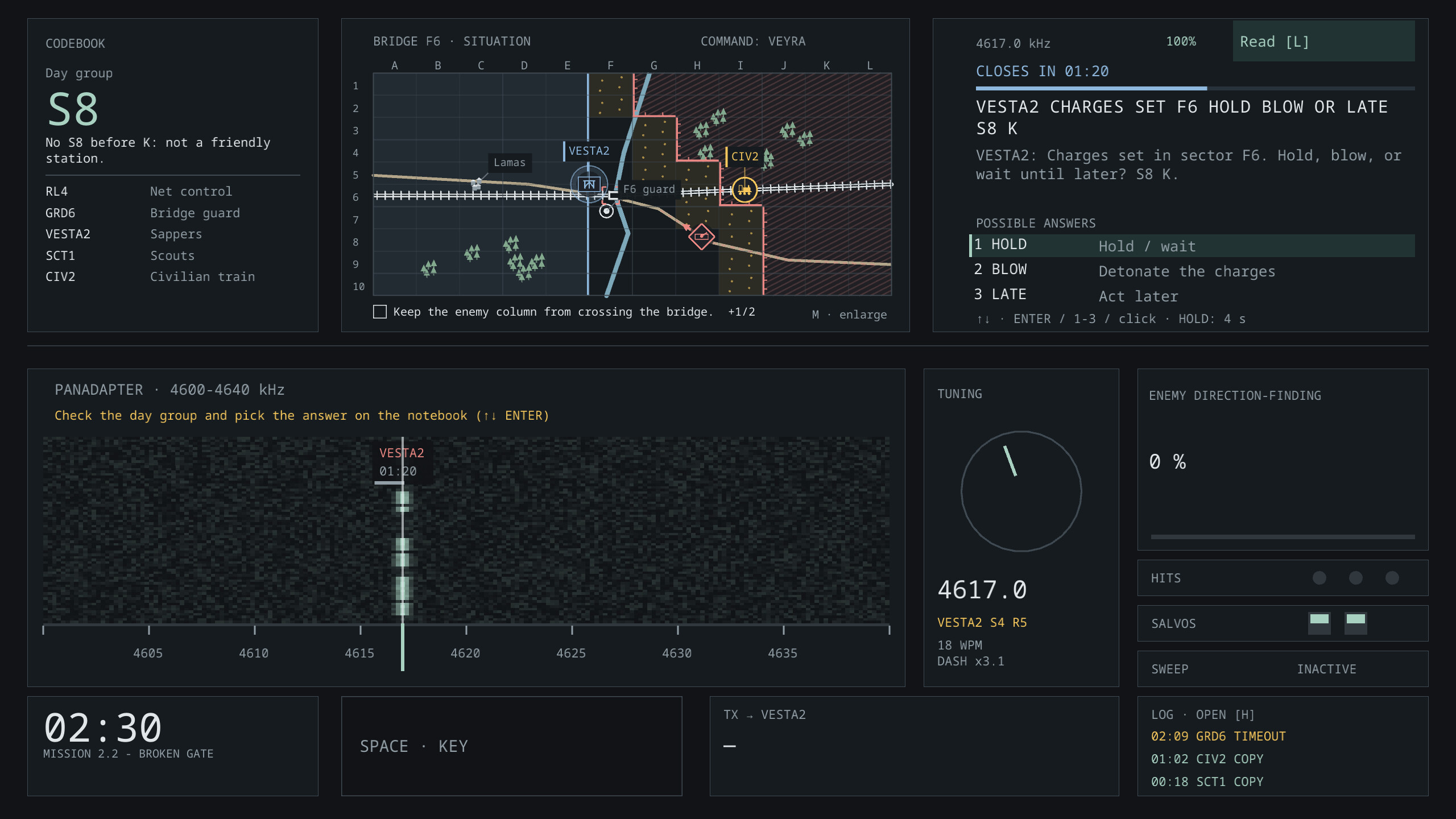Click the TX → VESTA2 transmit field
The width and height of the screenshot is (1456, 819).
914,746
